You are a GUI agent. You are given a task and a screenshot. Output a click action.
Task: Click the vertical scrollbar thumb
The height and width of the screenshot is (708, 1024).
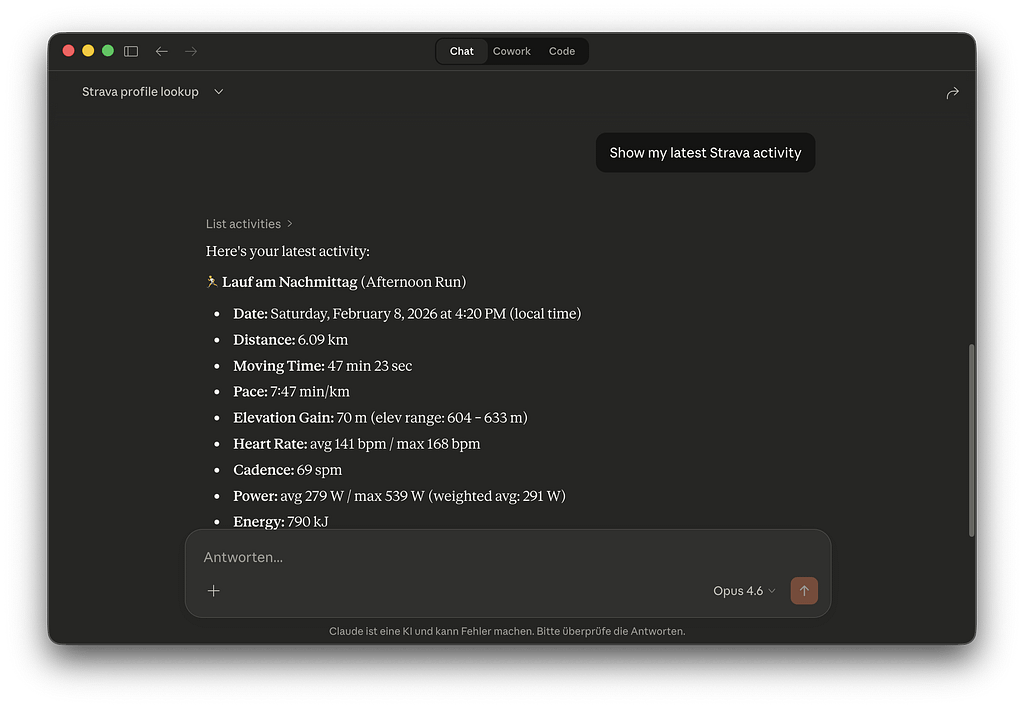click(x=971, y=440)
